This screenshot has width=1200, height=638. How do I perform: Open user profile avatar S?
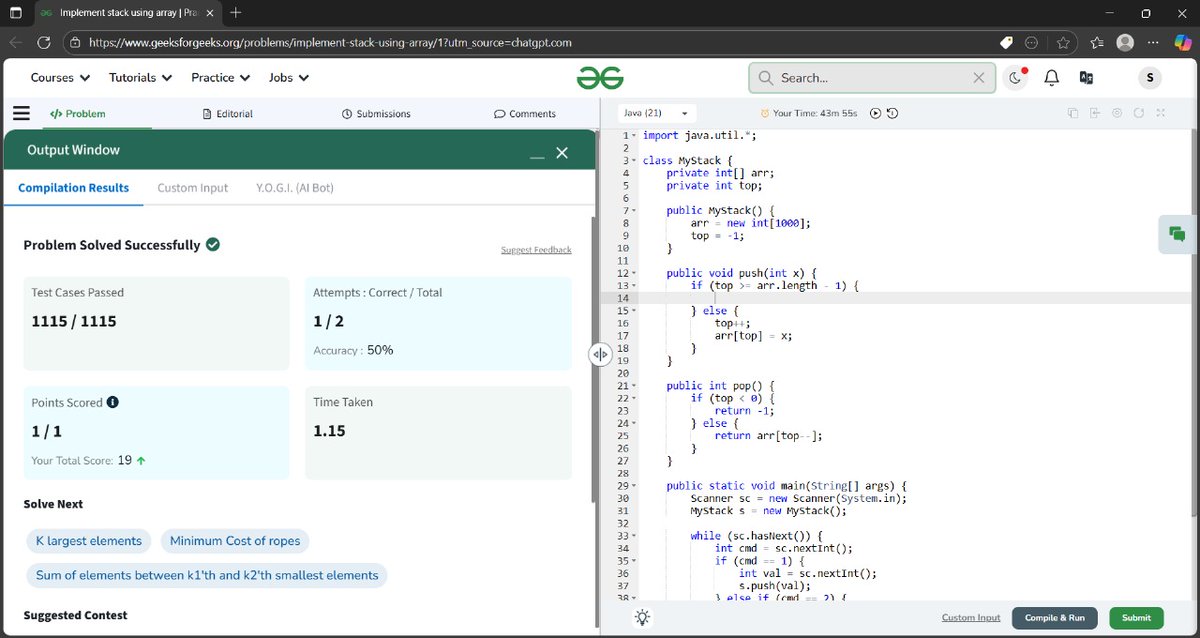click(1150, 78)
